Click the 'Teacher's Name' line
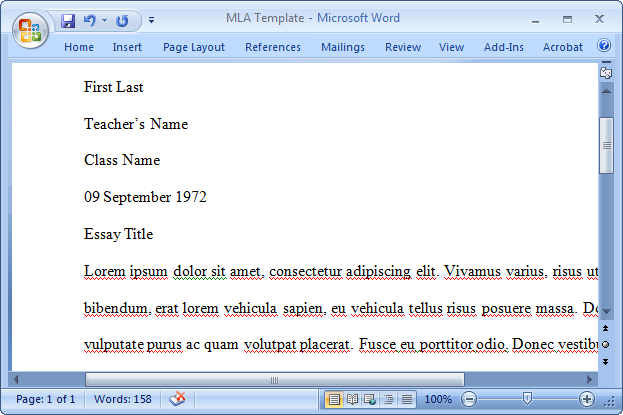Viewport: 623px width, 415px height. [136, 124]
